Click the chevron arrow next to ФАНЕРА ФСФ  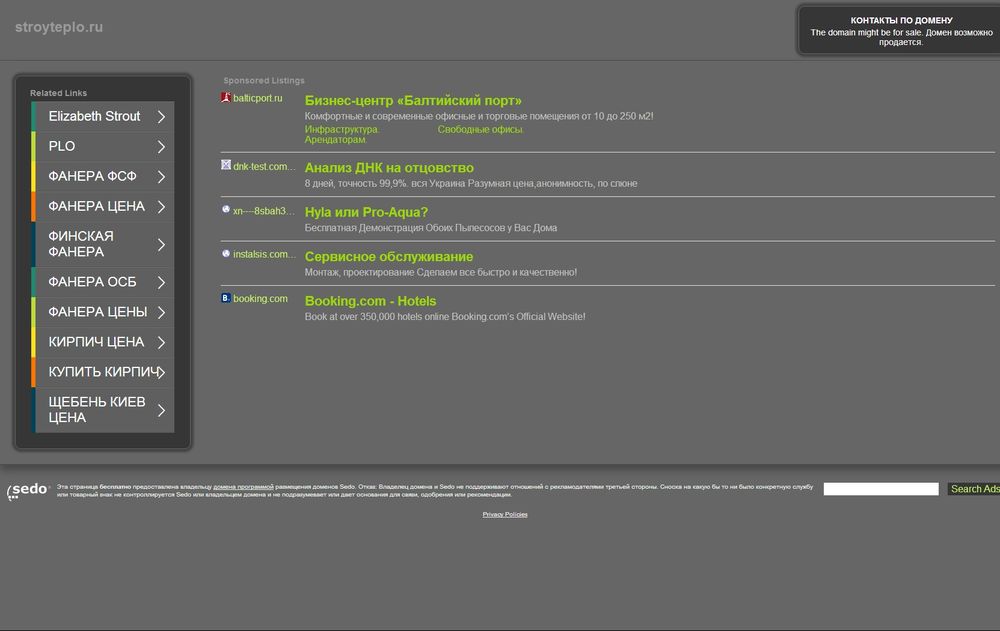tap(161, 177)
